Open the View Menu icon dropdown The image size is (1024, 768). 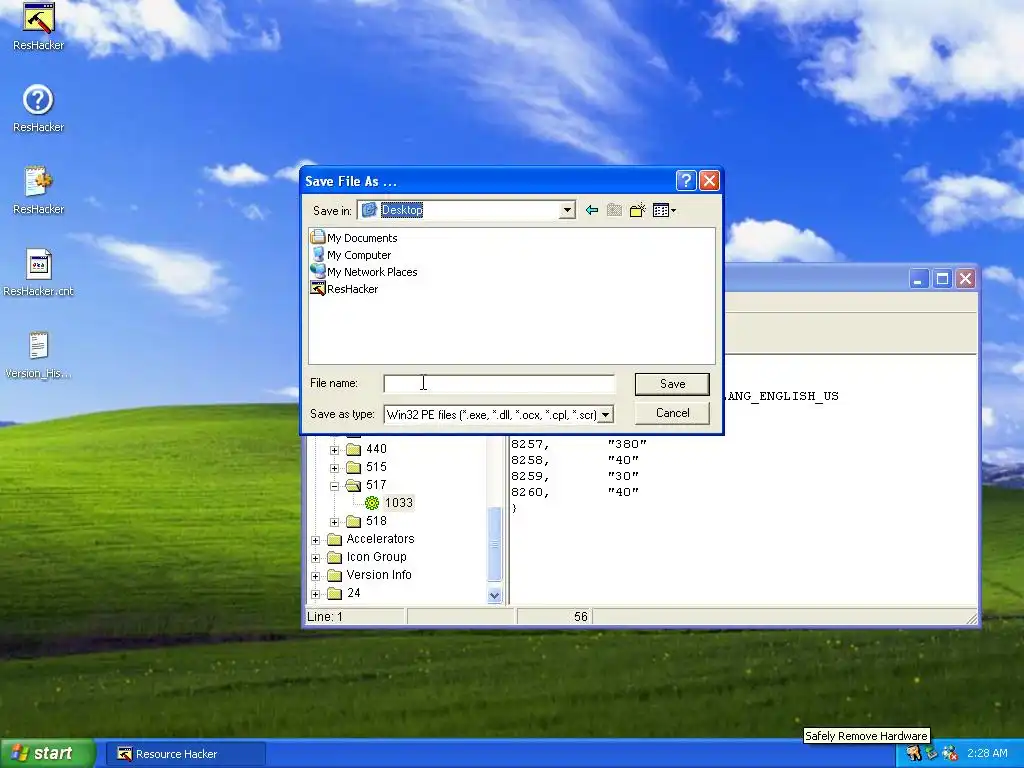point(664,210)
